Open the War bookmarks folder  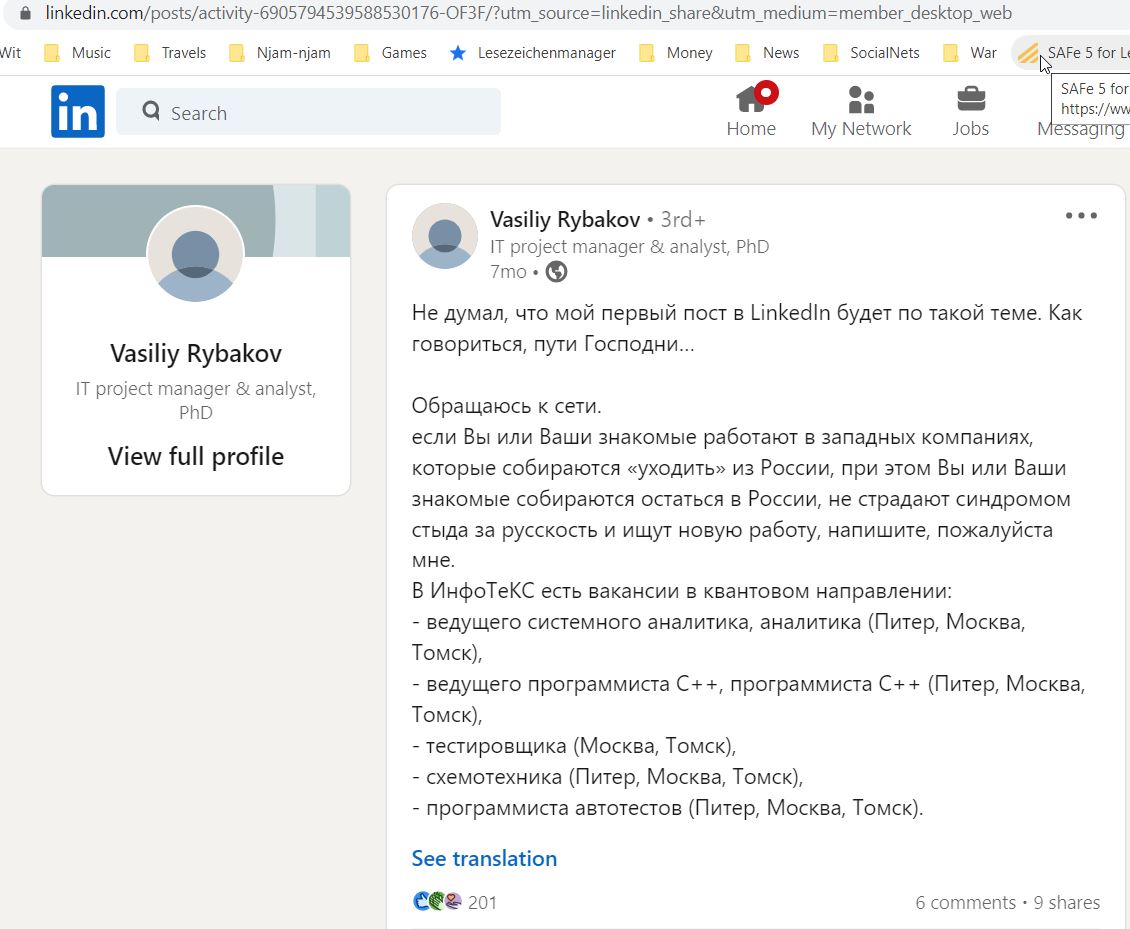(970, 53)
